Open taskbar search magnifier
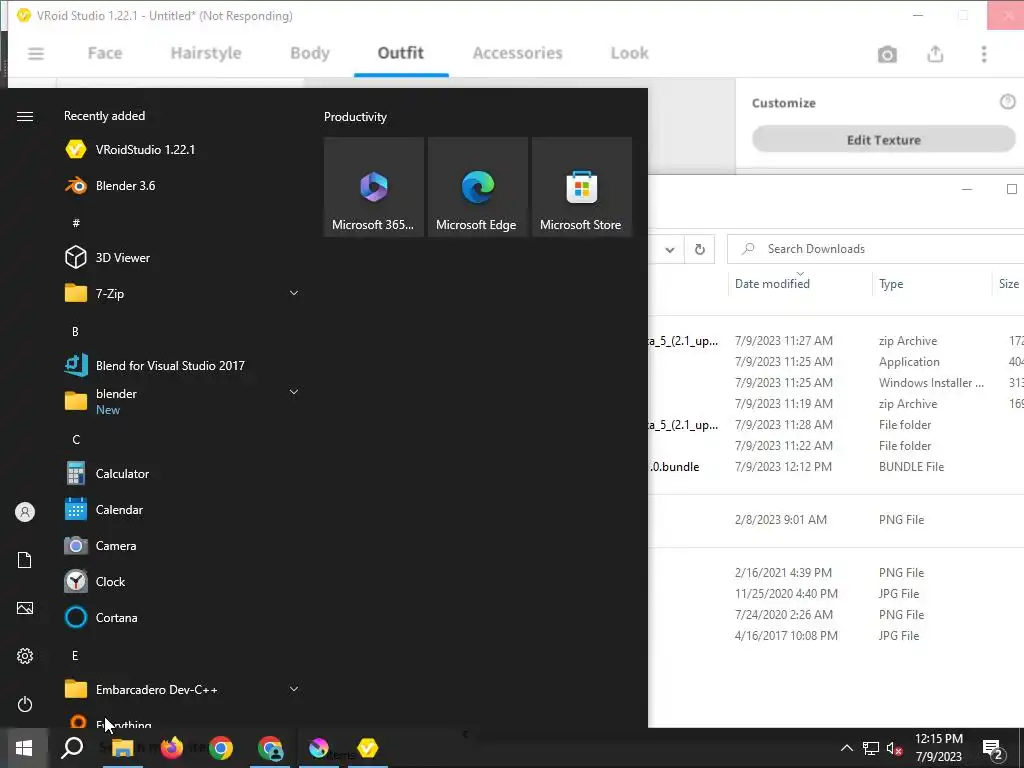Viewport: 1024px width, 768px height. pyautogui.click(x=72, y=748)
